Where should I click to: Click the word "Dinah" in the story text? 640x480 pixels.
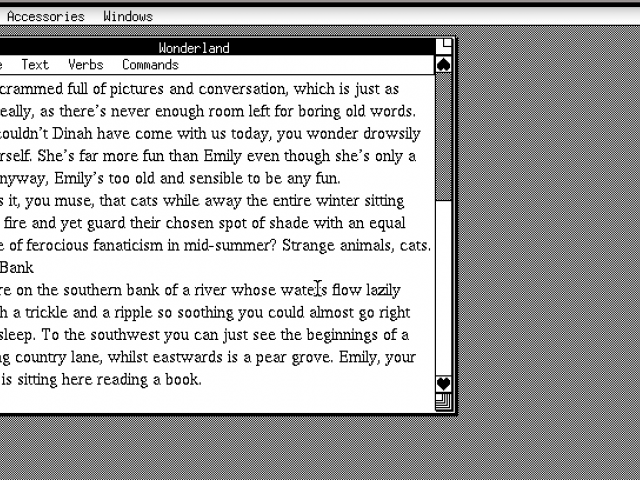click(73, 133)
